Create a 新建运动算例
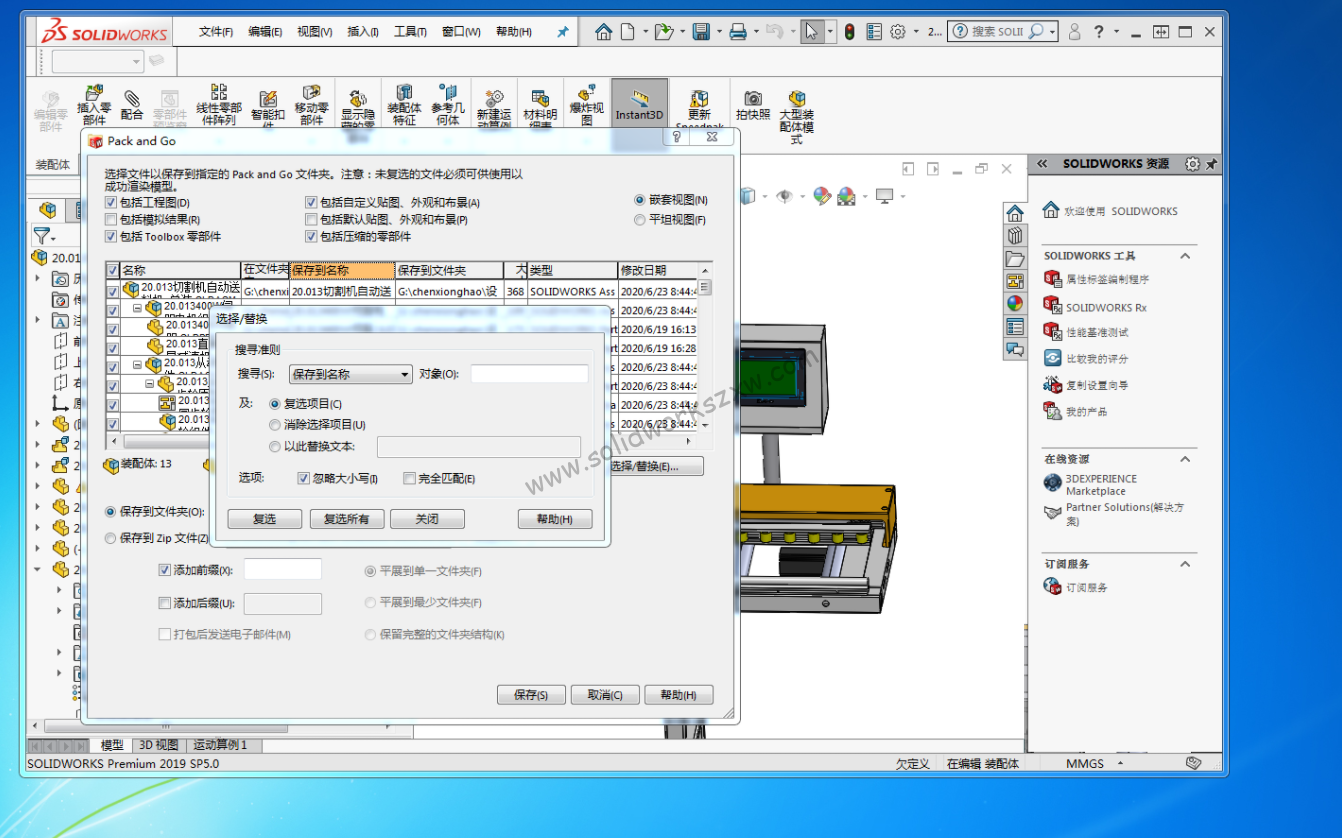Viewport: 1342px width, 838px height. click(x=494, y=104)
